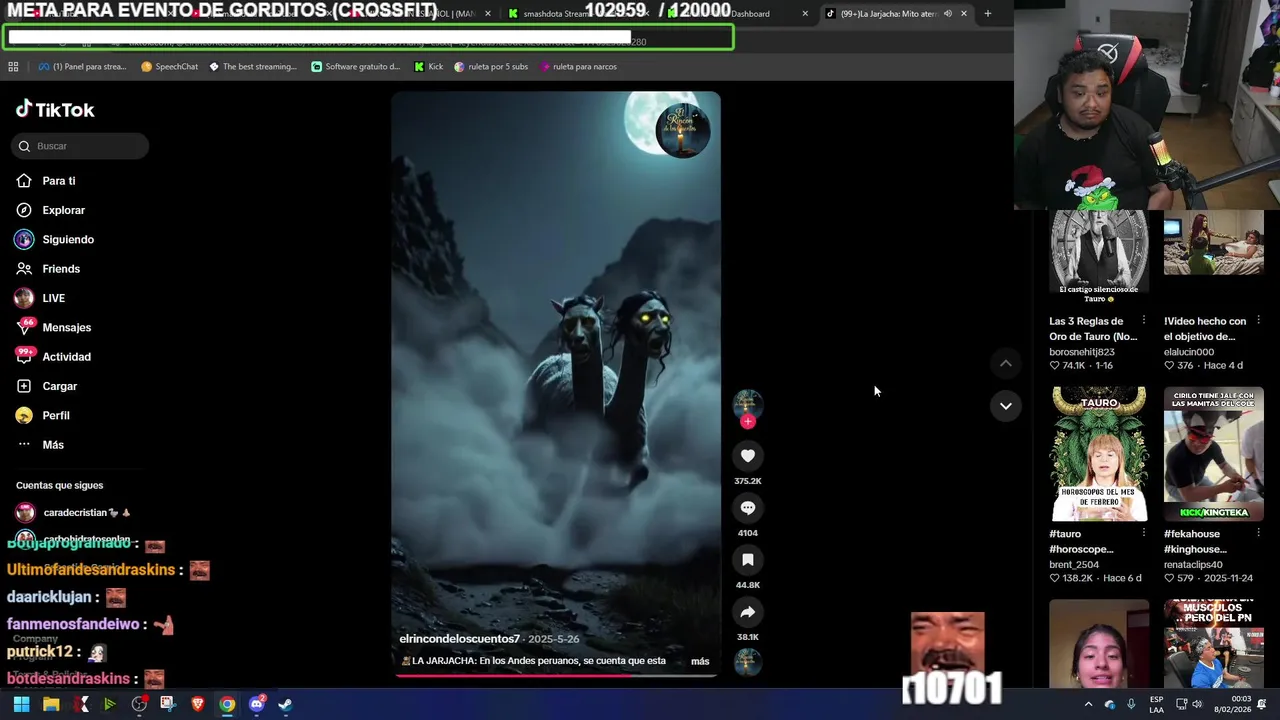Open Steam from taskbar
The width and height of the screenshot is (1280, 720).
pyautogui.click(x=285, y=704)
